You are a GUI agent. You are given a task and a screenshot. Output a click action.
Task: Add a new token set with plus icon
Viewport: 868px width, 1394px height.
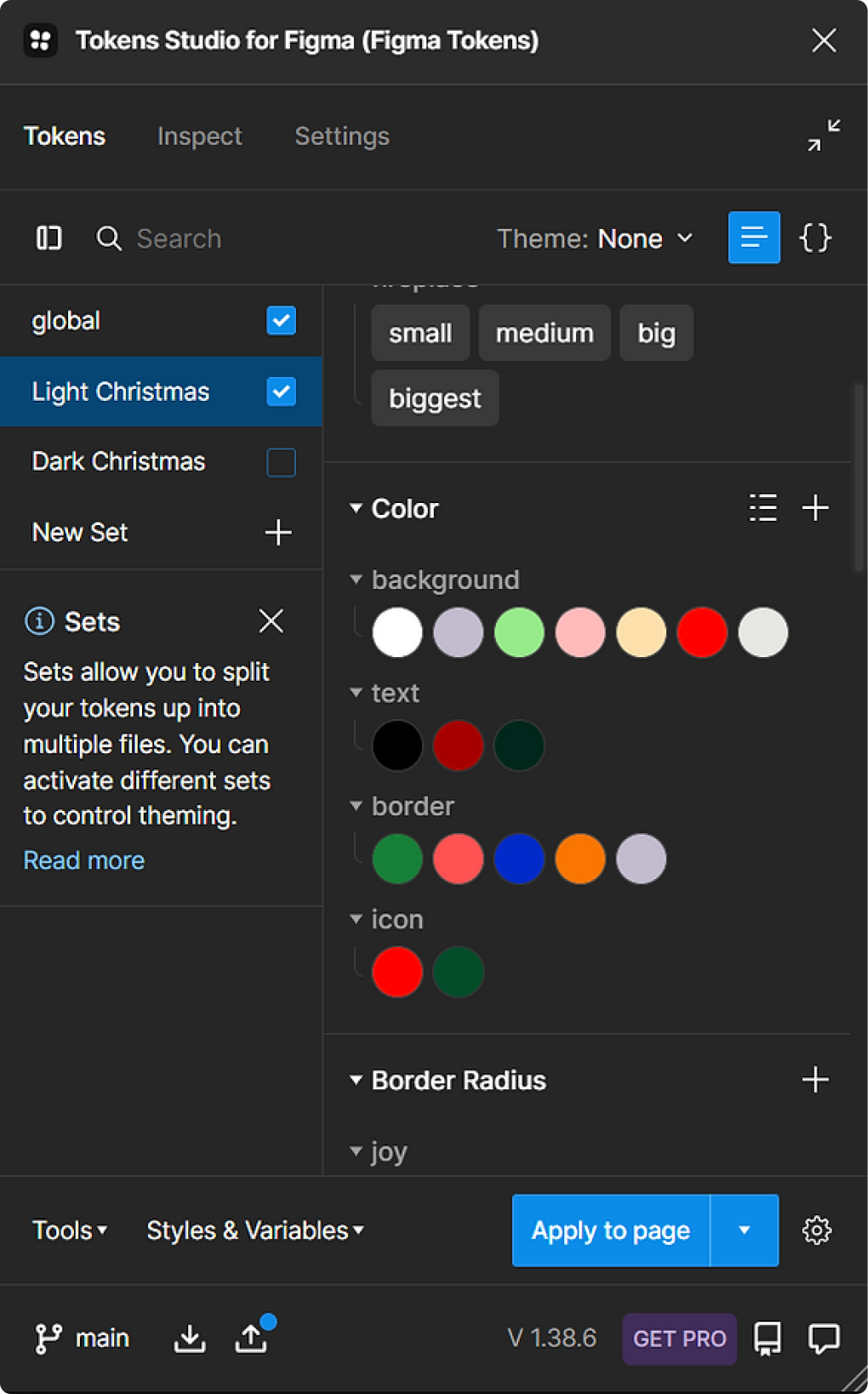278,533
